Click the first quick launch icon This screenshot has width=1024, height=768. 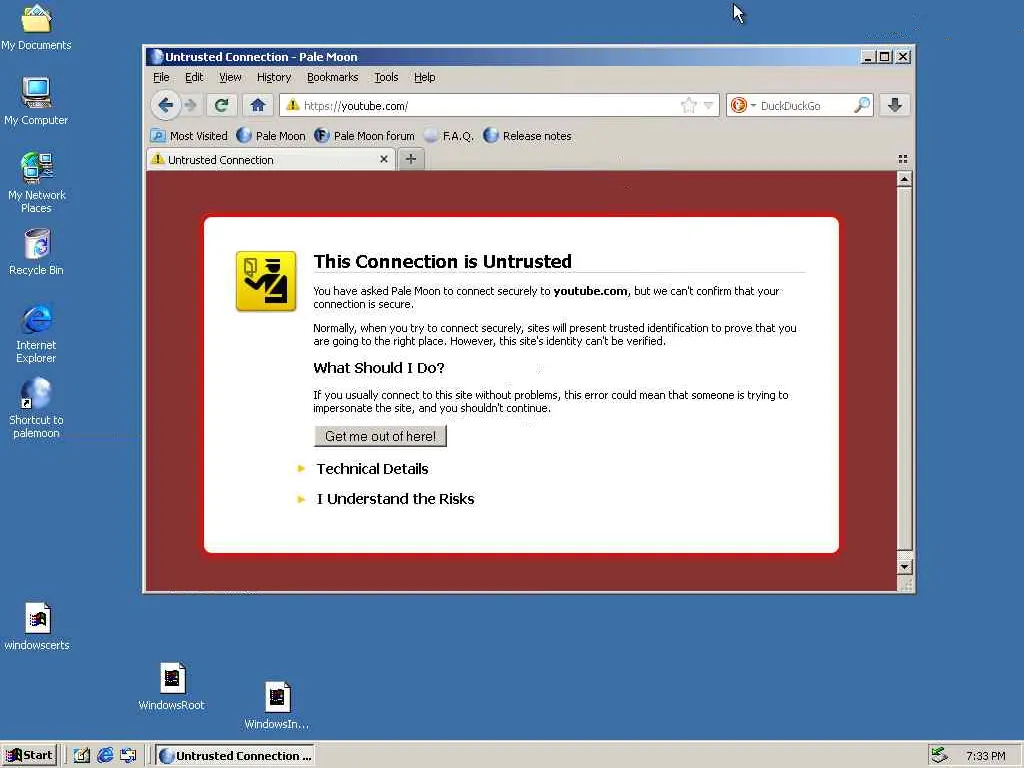click(82, 756)
